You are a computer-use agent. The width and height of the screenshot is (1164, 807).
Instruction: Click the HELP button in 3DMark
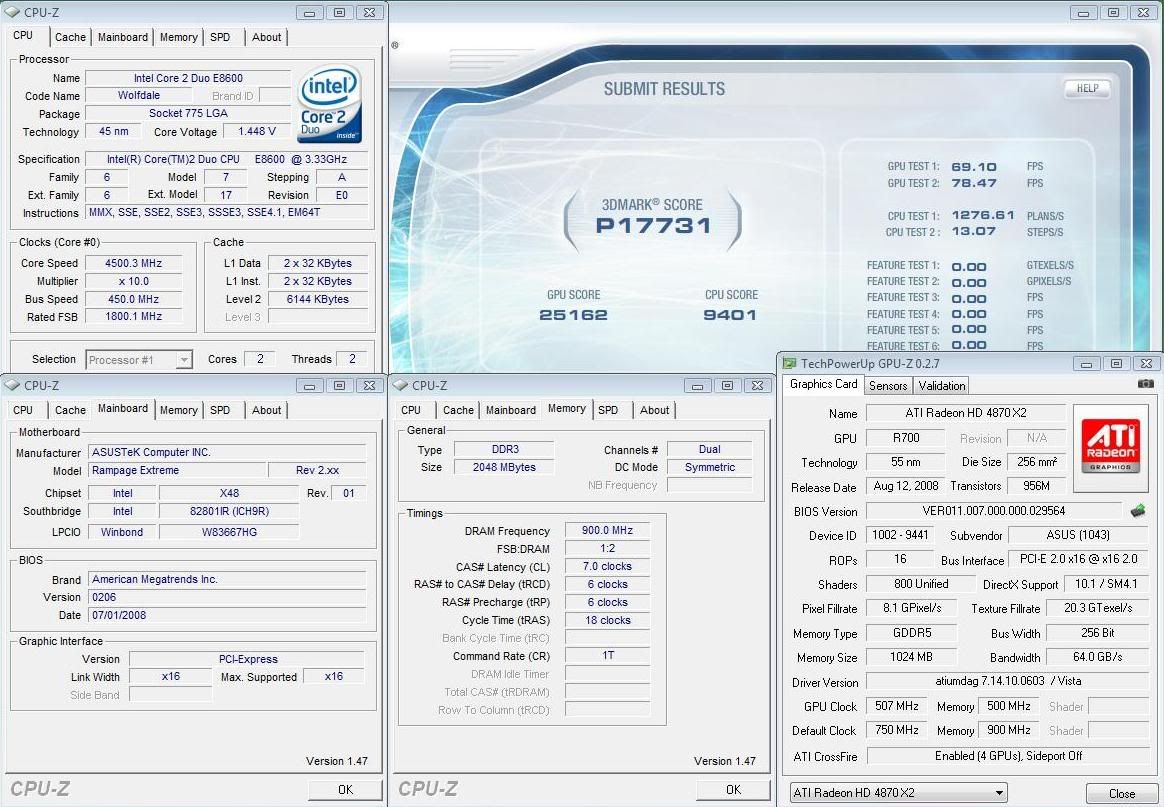coord(1088,88)
